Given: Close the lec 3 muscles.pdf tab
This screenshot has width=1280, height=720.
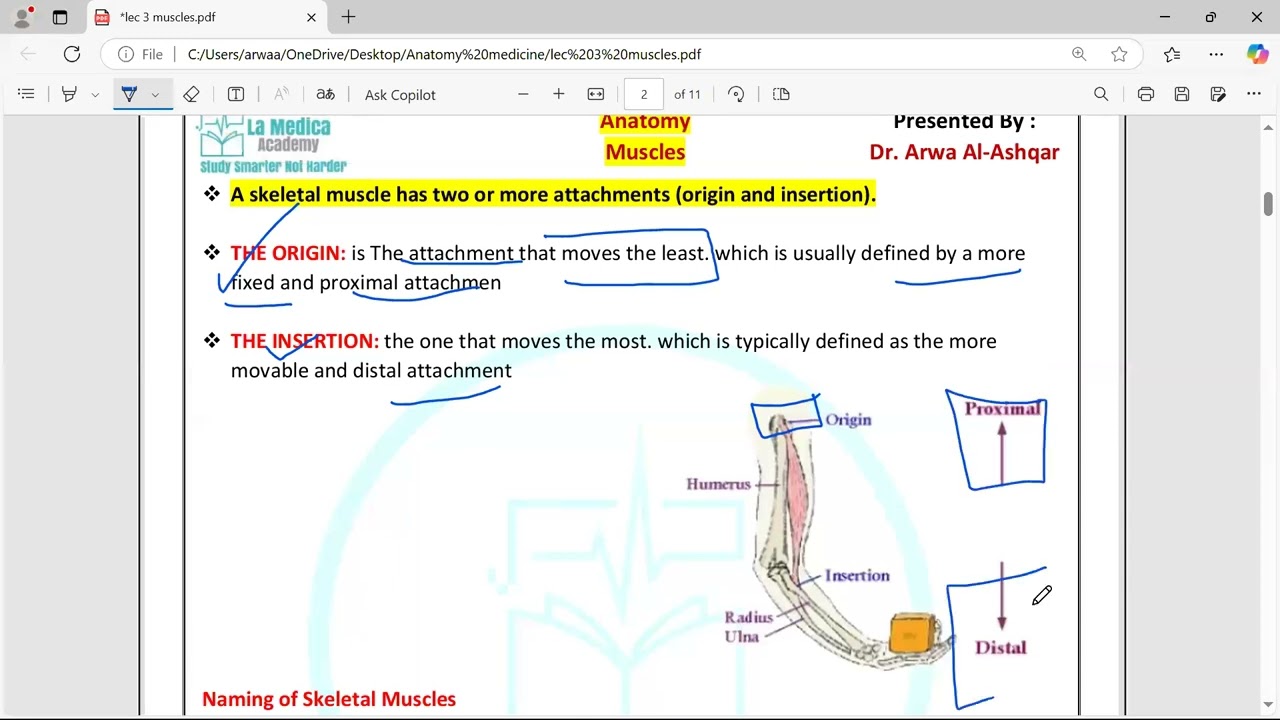Looking at the screenshot, I should tap(311, 17).
